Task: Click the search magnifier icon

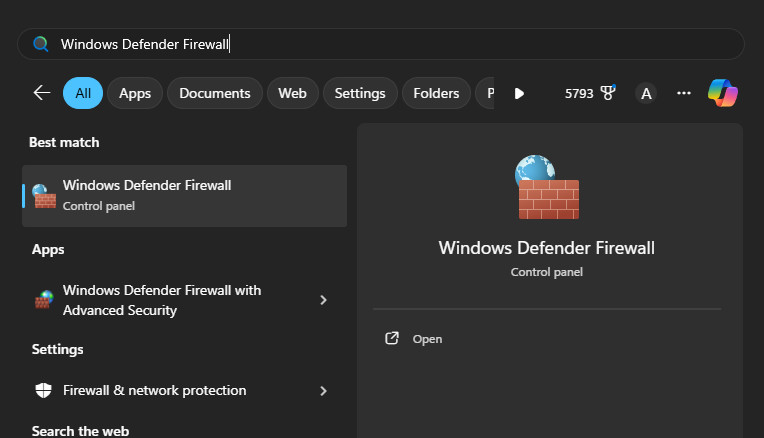Action: tap(41, 44)
